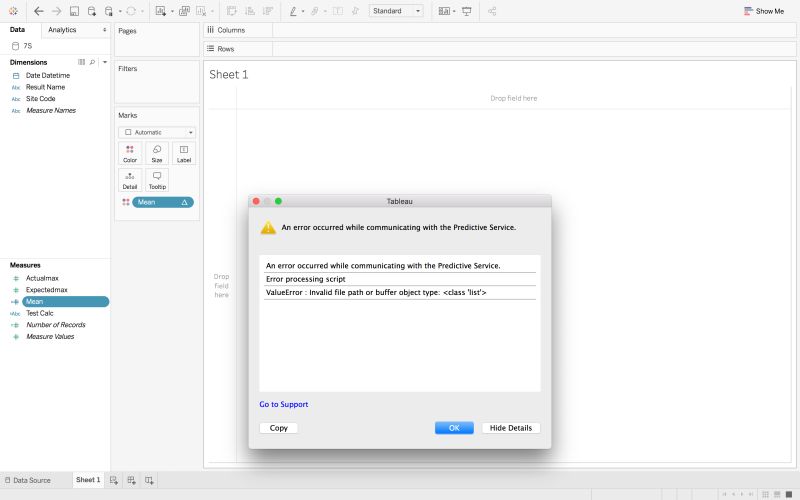Click the Tableau start page logo icon
Screen dimensions: 800x500
[x=13, y=11]
